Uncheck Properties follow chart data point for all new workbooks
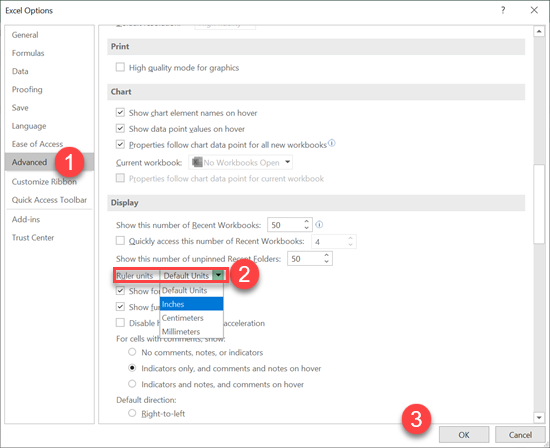Screen dimensions: 550x448 coord(120,145)
